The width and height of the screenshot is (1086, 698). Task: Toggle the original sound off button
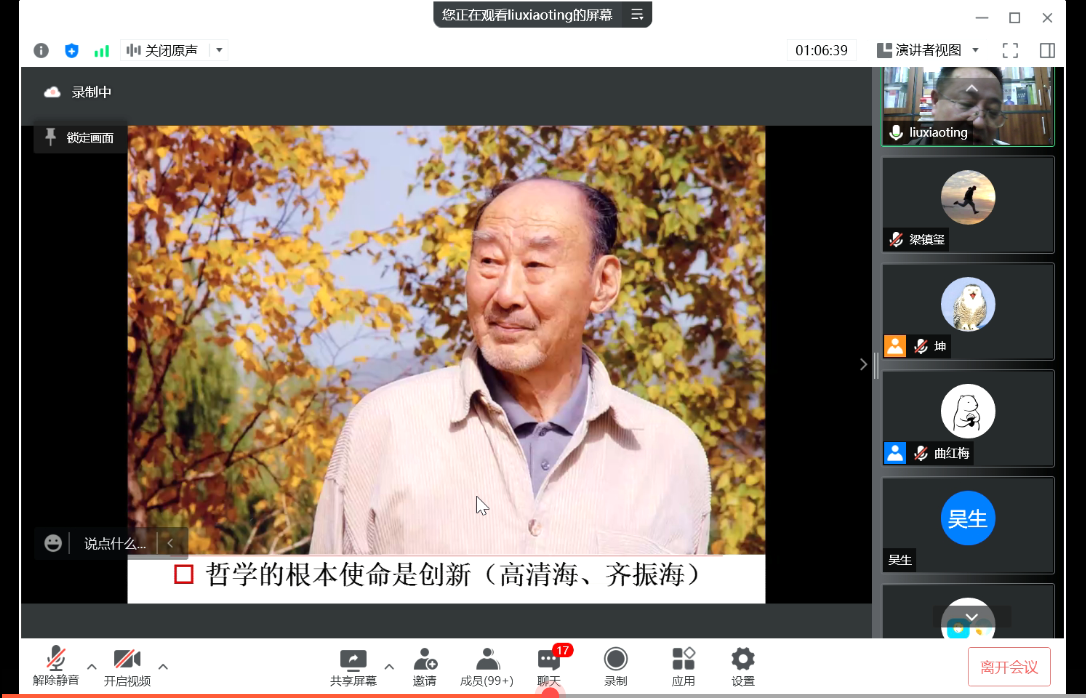pos(163,50)
